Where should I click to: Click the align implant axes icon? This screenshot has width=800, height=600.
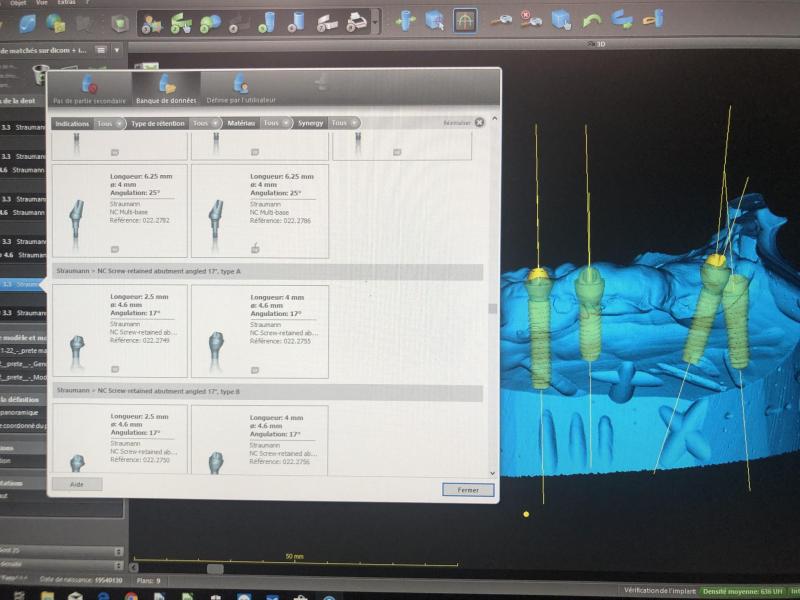406,21
